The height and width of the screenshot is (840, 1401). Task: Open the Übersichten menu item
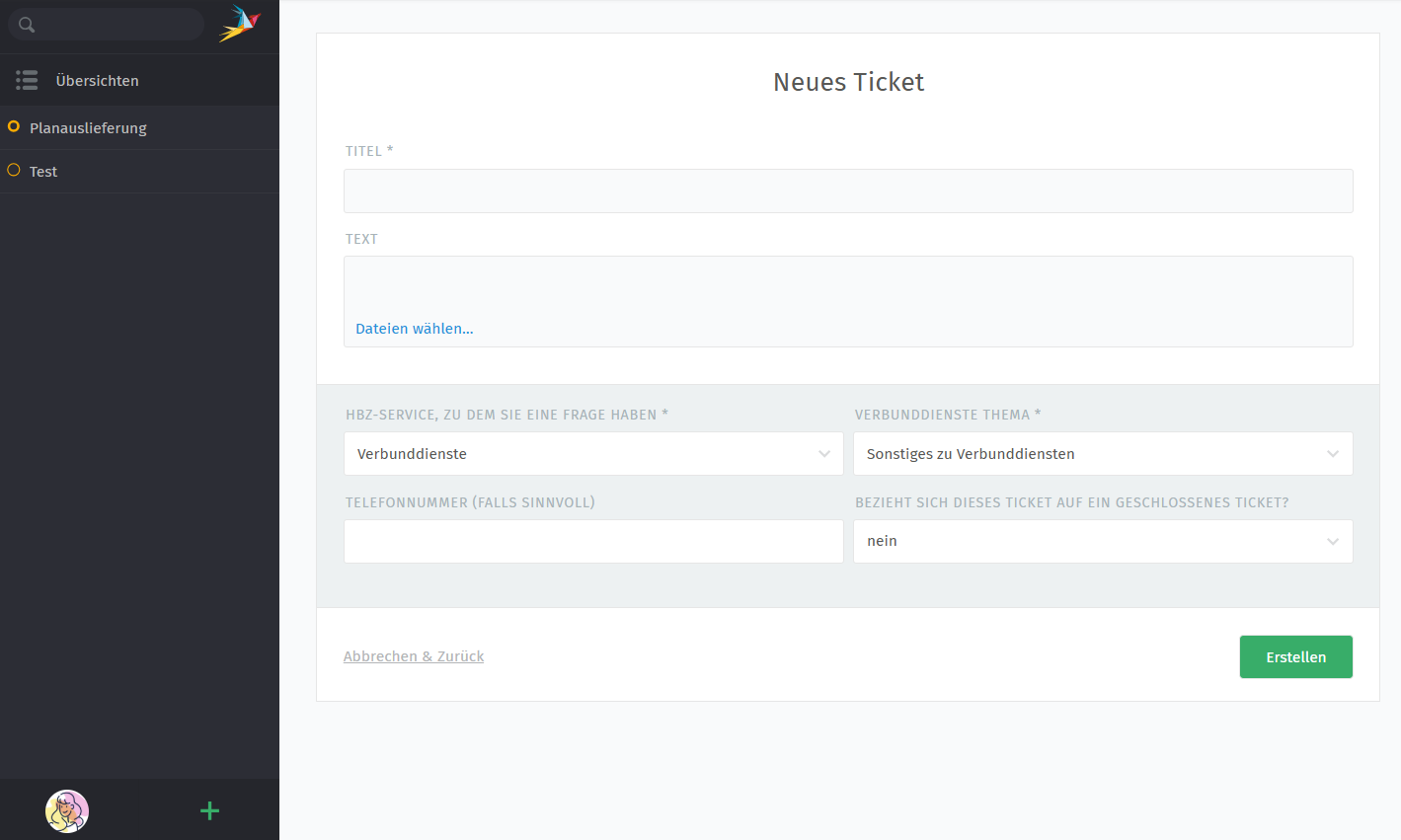97,81
